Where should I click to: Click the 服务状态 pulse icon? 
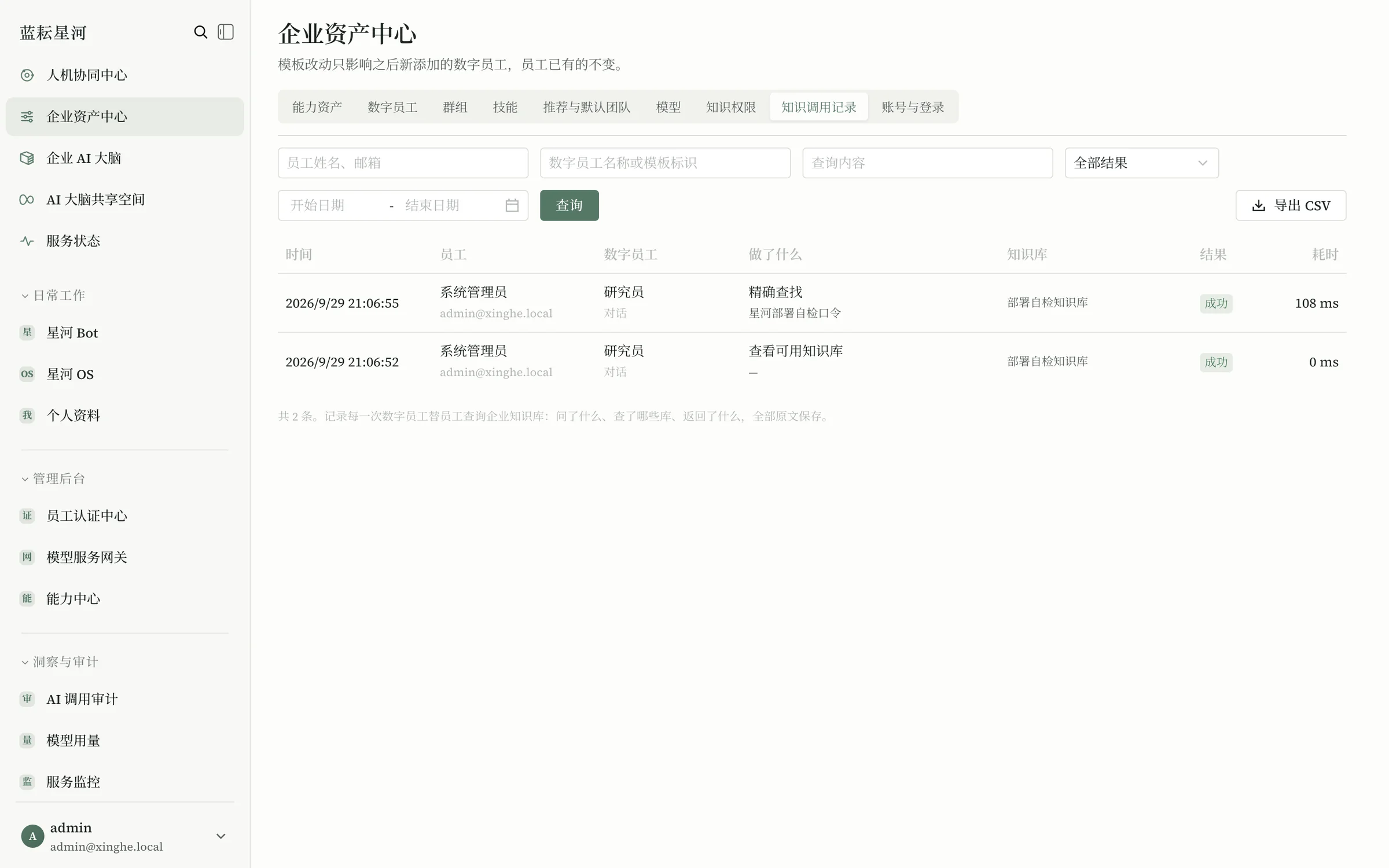coord(27,241)
